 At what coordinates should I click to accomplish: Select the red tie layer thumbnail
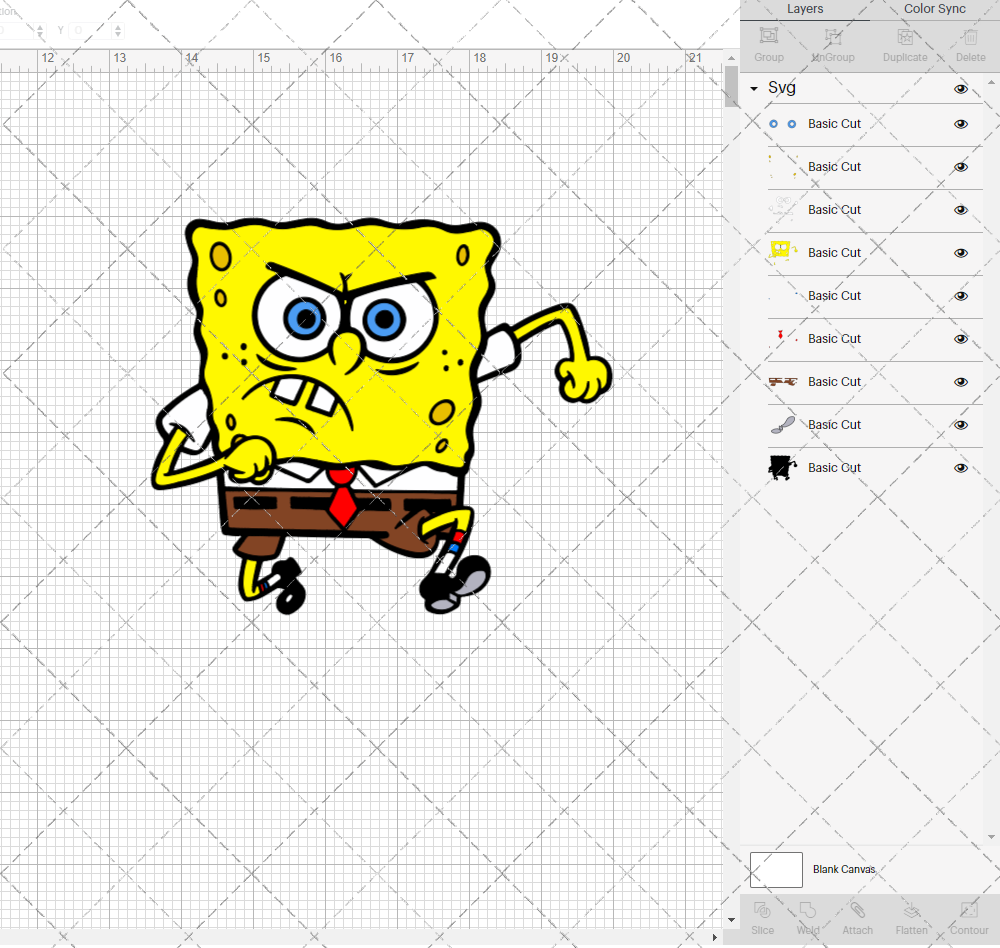tap(783, 339)
